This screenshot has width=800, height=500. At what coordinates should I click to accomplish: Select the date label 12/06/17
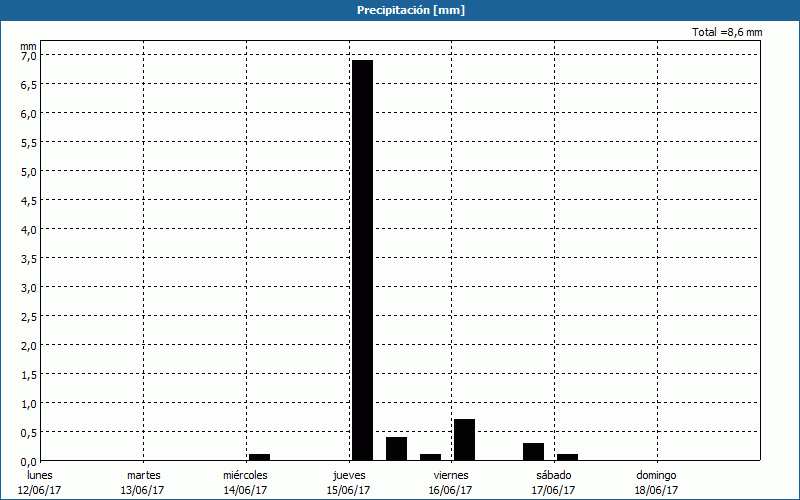[40, 490]
